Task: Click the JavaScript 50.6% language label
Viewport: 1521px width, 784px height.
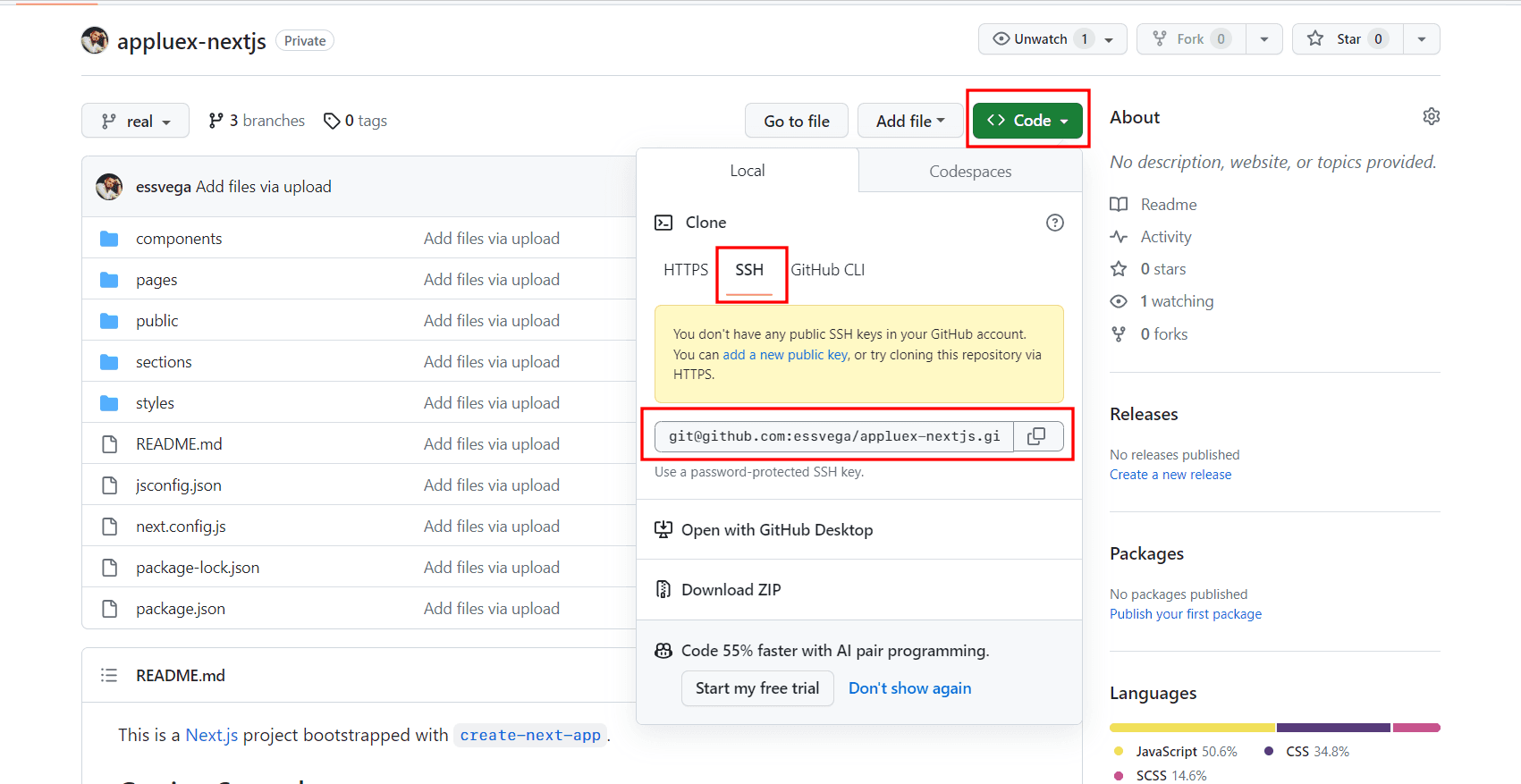Action: point(1186,752)
